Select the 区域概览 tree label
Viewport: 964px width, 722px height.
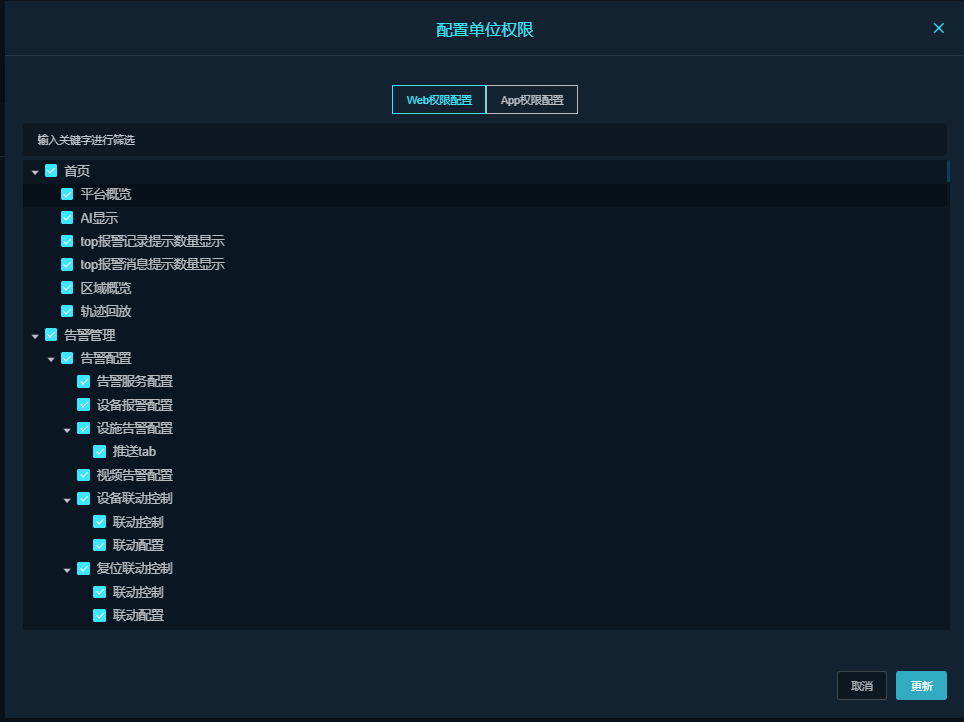(106, 288)
